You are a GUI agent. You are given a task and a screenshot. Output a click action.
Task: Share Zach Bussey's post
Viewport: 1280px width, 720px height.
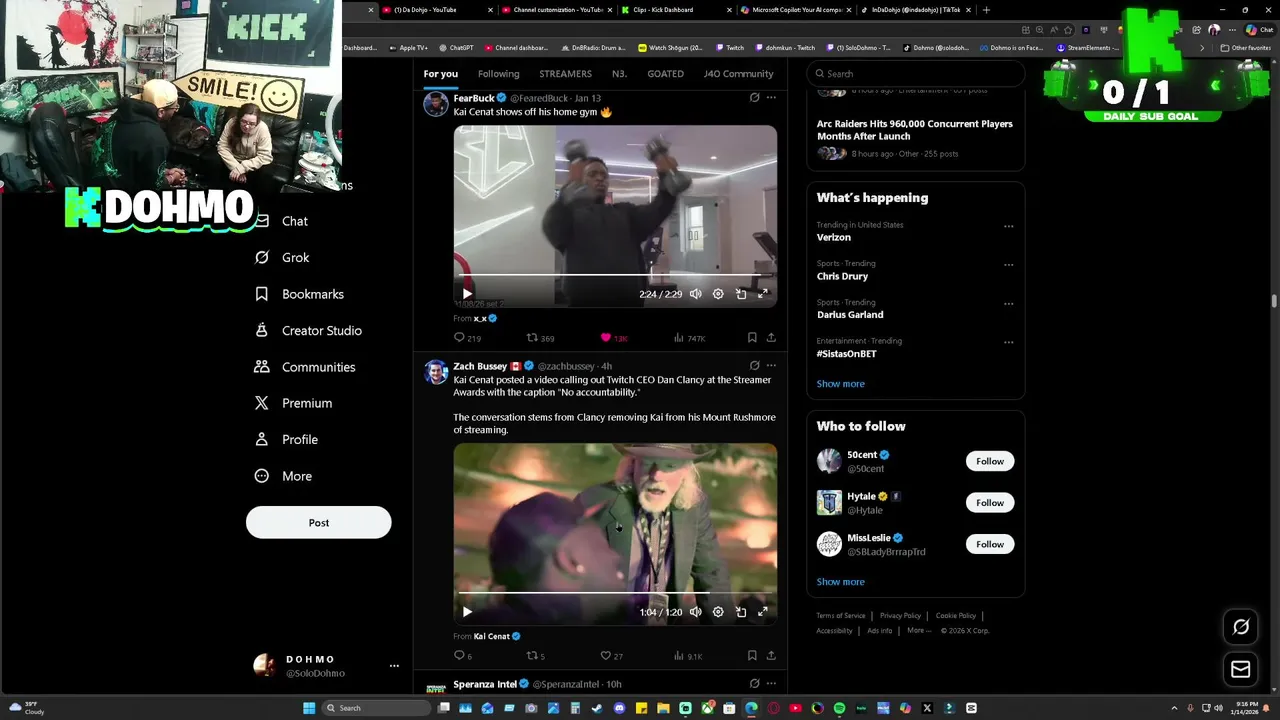771,656
